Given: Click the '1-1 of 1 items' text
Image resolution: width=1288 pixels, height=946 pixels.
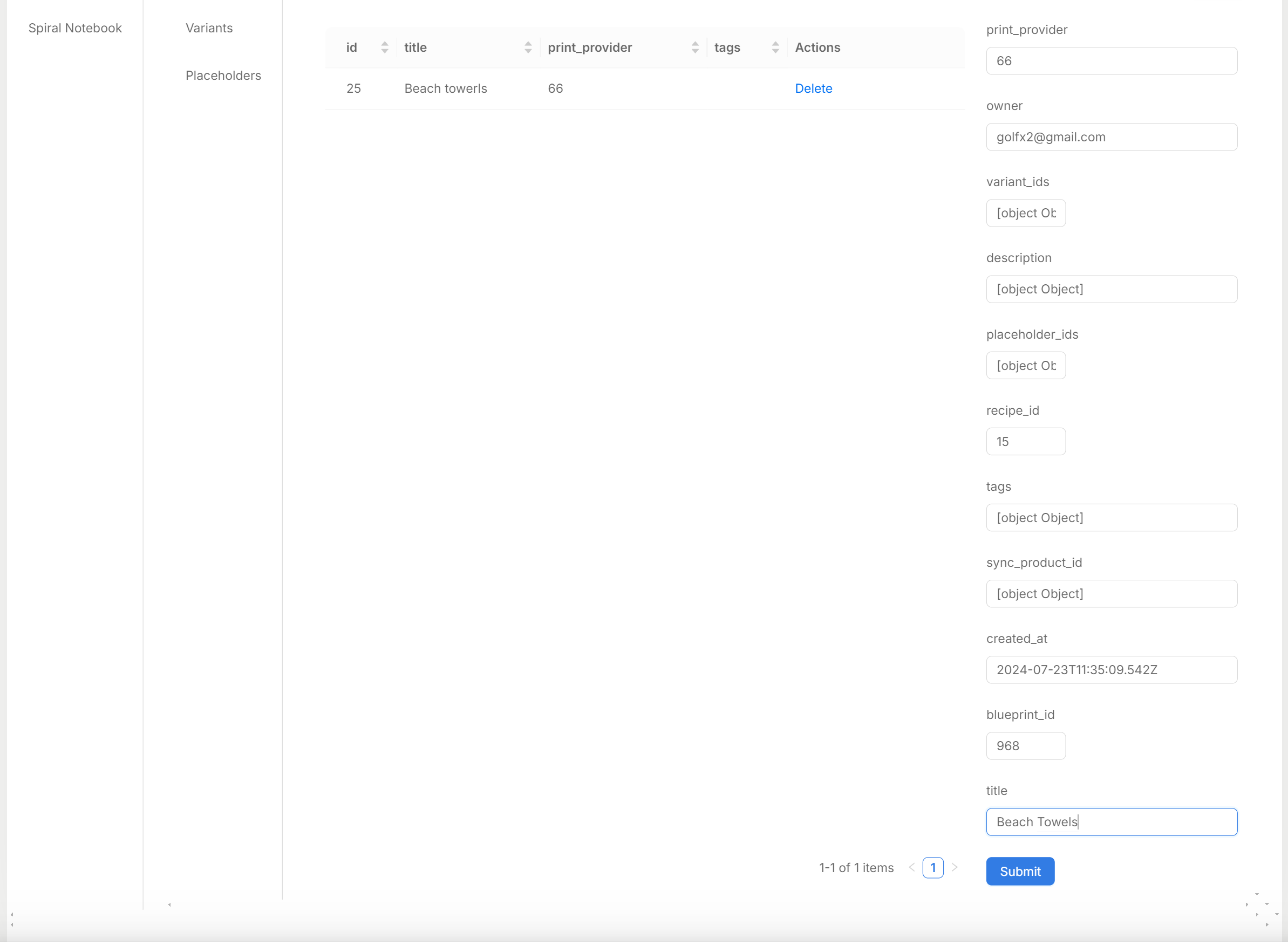Looking at the screenshot, I should point(856,868).
